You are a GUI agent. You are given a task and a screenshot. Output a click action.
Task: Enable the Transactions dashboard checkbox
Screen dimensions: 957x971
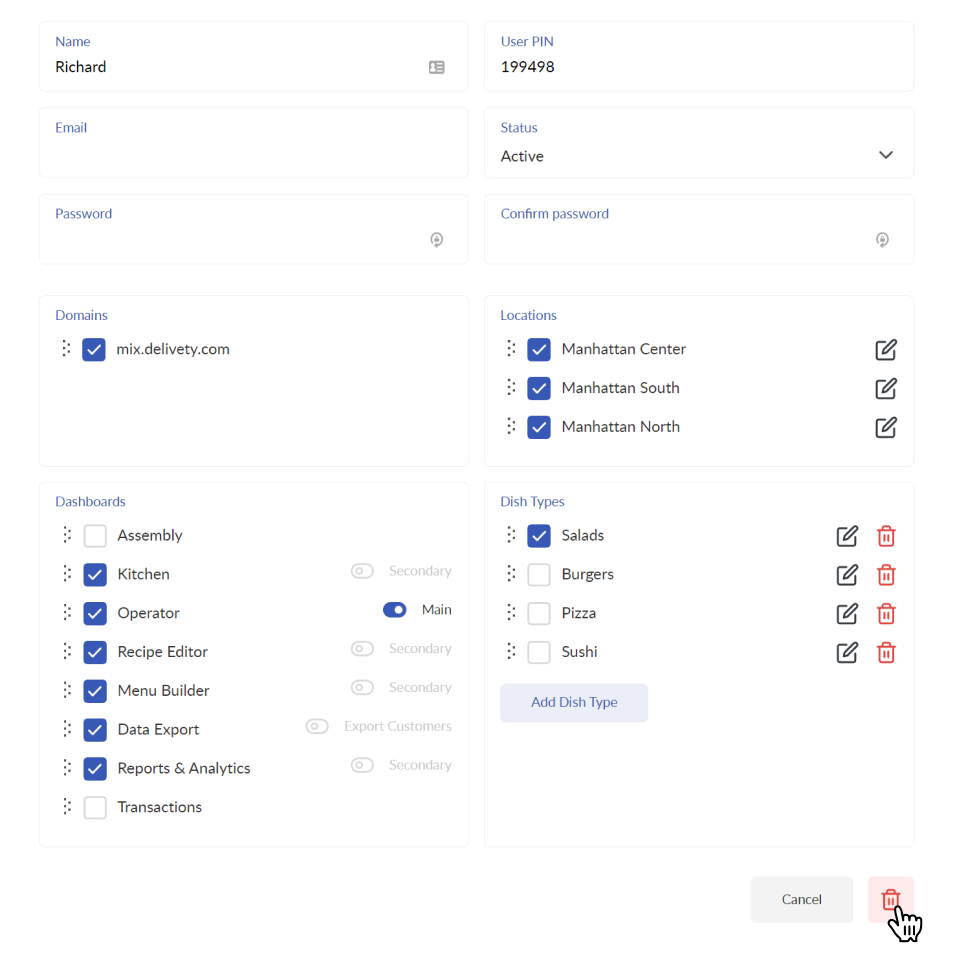(x=95, y=808)
